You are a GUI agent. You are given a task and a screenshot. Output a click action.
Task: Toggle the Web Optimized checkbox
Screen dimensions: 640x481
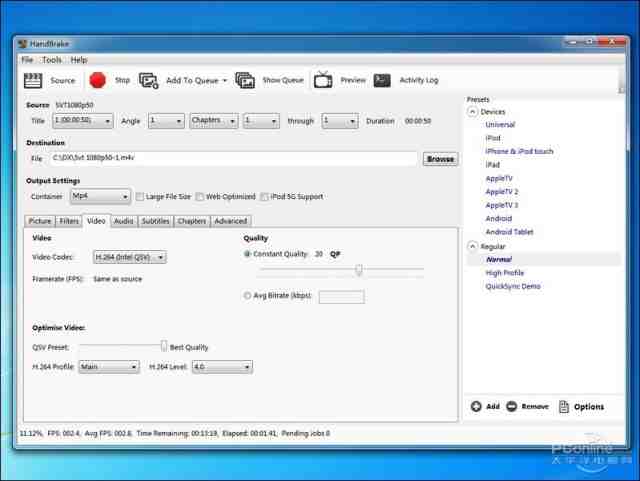click(x=200, y=197)
